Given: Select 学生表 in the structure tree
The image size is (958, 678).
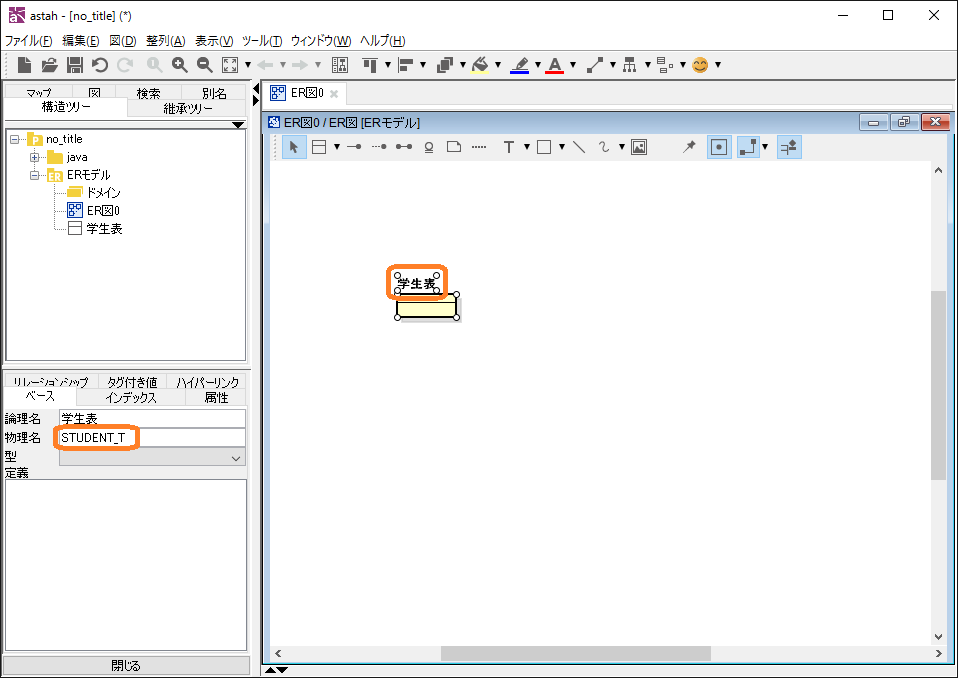Looking at the screenshot, I should tap(104, 229).
